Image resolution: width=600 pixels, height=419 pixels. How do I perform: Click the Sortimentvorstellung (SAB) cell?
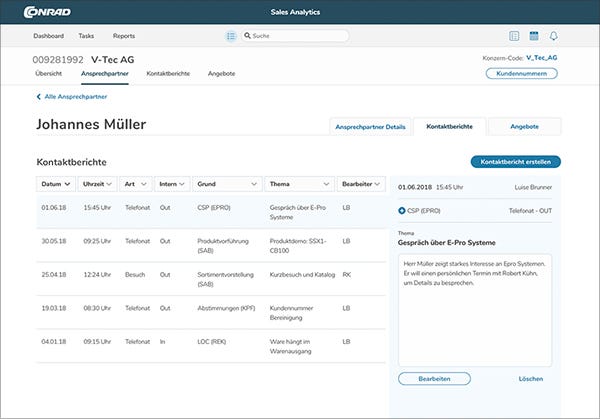click(225, 279)
